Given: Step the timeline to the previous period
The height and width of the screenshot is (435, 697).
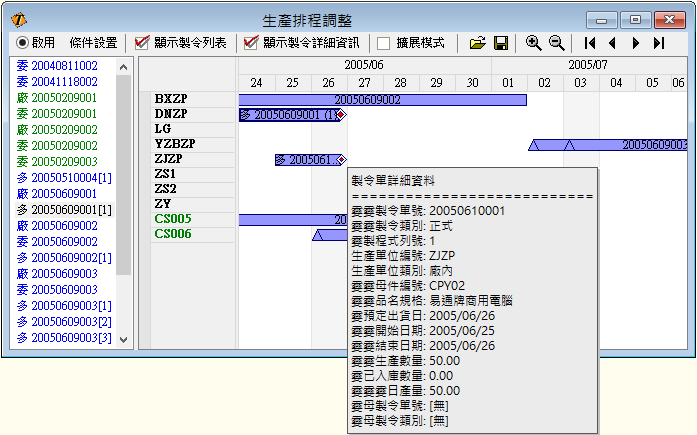Looking at the screenshot, I should (612, 43).
